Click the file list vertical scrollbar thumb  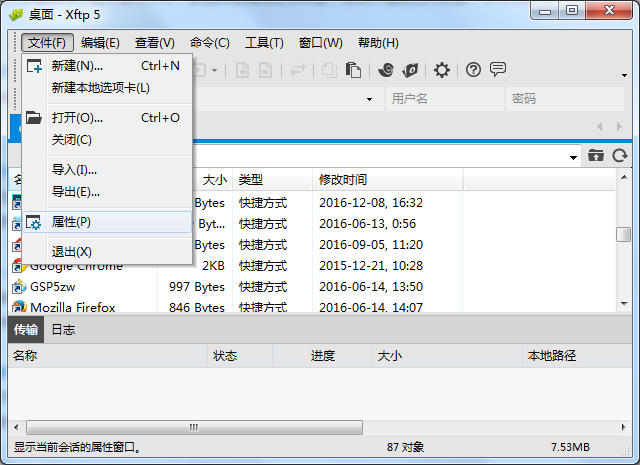point(623,234)
